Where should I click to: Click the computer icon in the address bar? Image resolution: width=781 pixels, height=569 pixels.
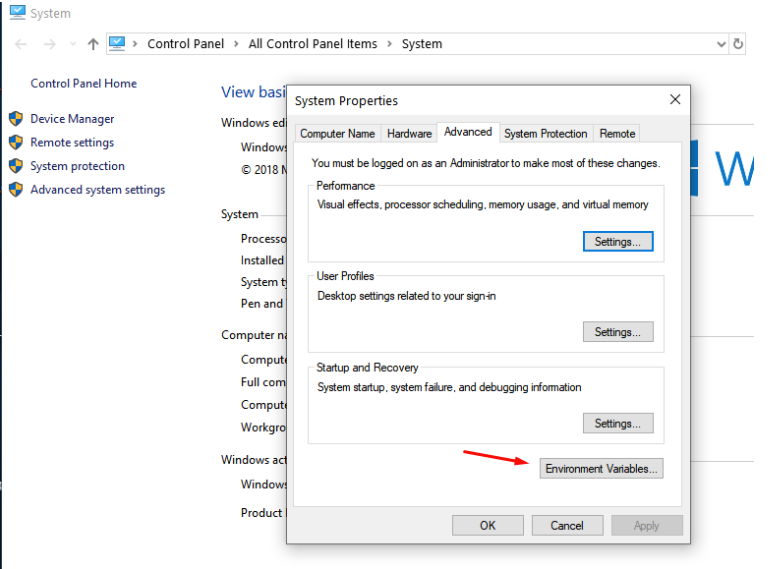(117, 43)
